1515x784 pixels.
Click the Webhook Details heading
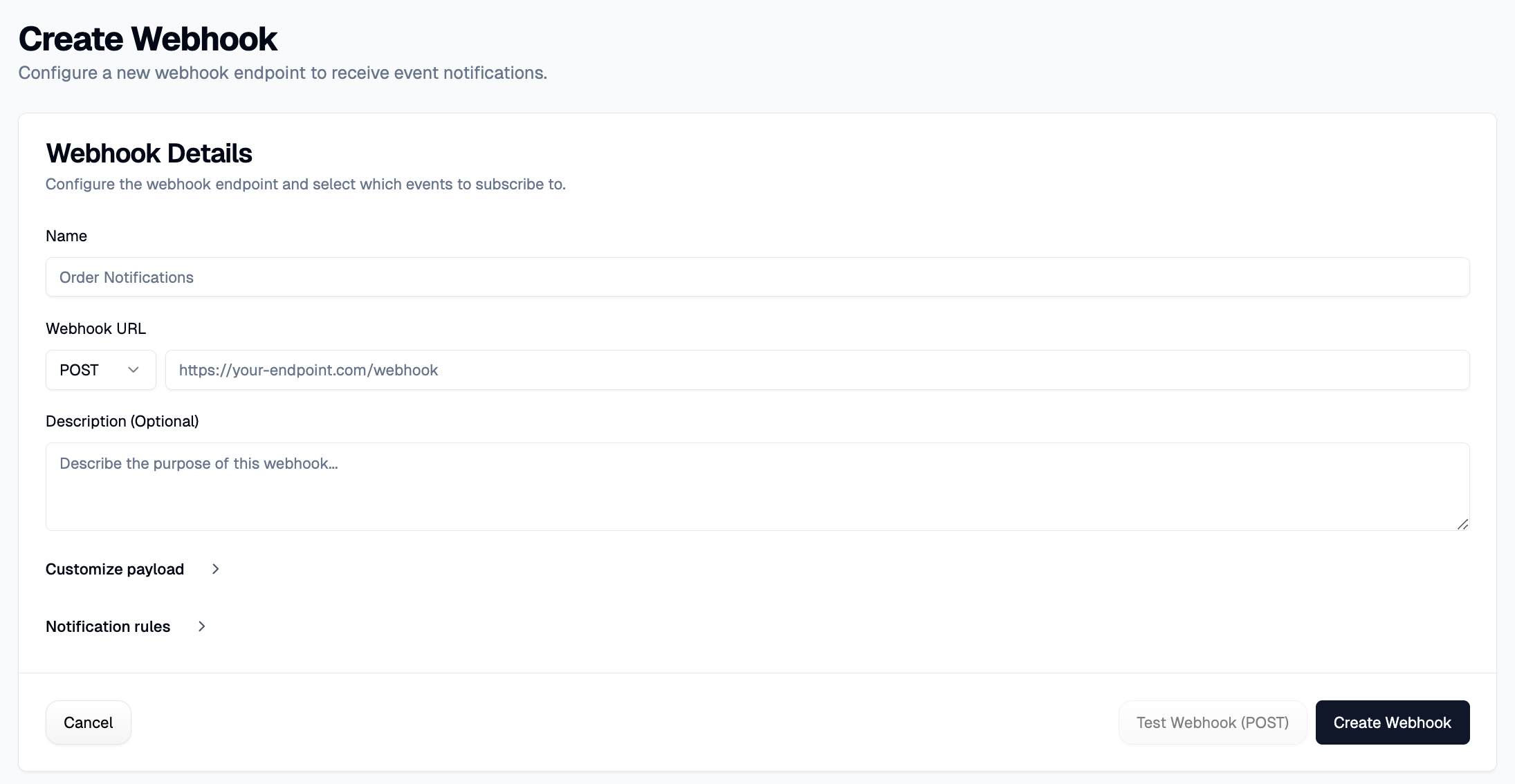[149, 153]
